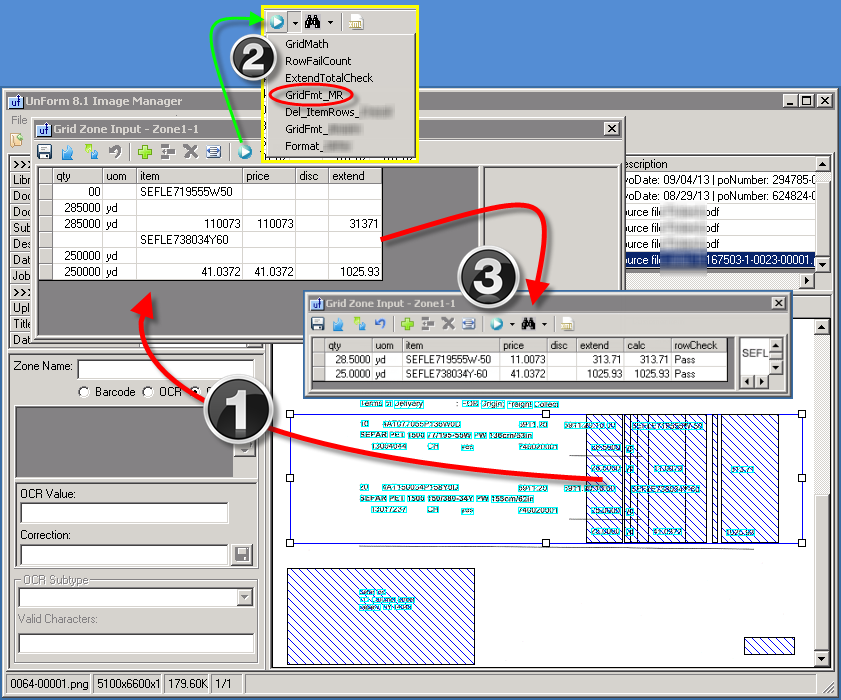Click the binoculars icon in the lower Grid Zone Input toolbar
This screenshot has width=841, height=700.
[x=529, y=324]
